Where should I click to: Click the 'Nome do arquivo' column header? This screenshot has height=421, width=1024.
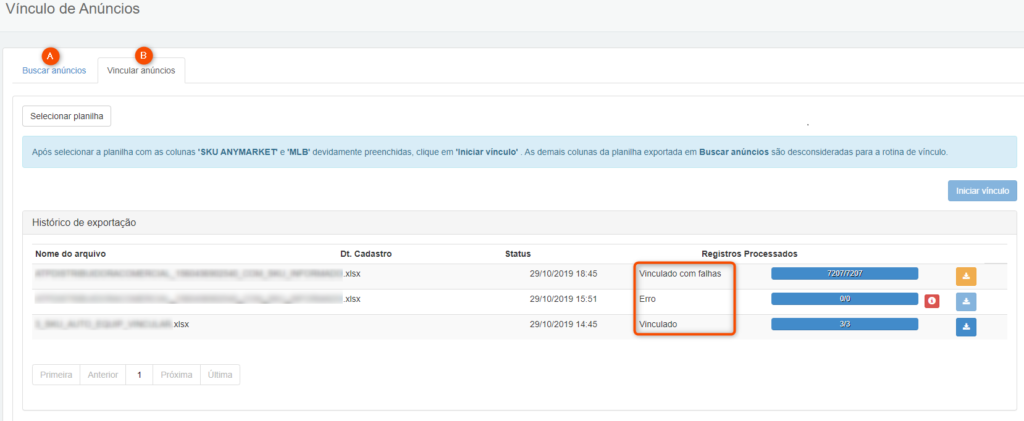71,253
